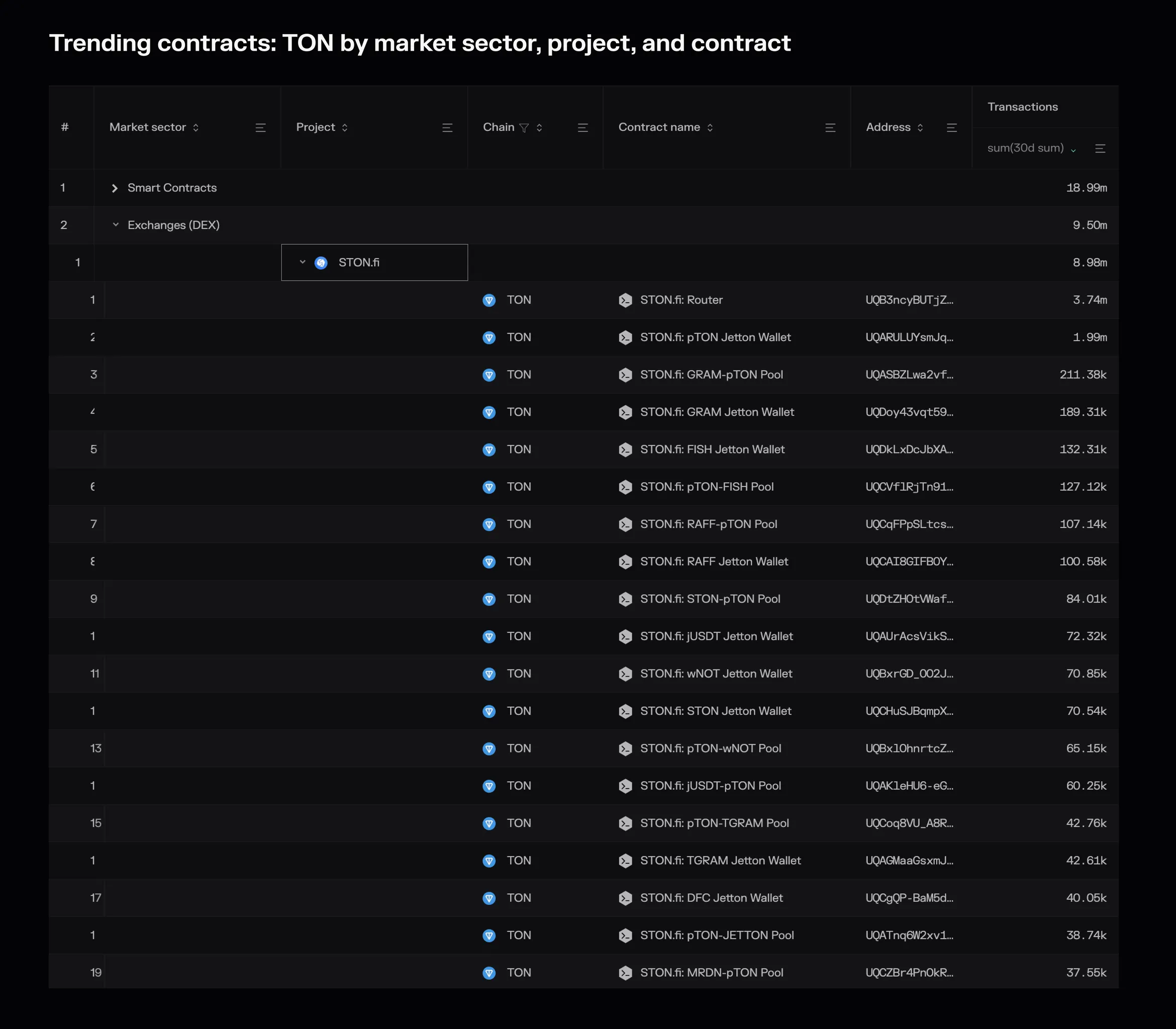Select STON.fi: pTON-JETTON Pool contract

pyautogui.click(x=717, y=936)
